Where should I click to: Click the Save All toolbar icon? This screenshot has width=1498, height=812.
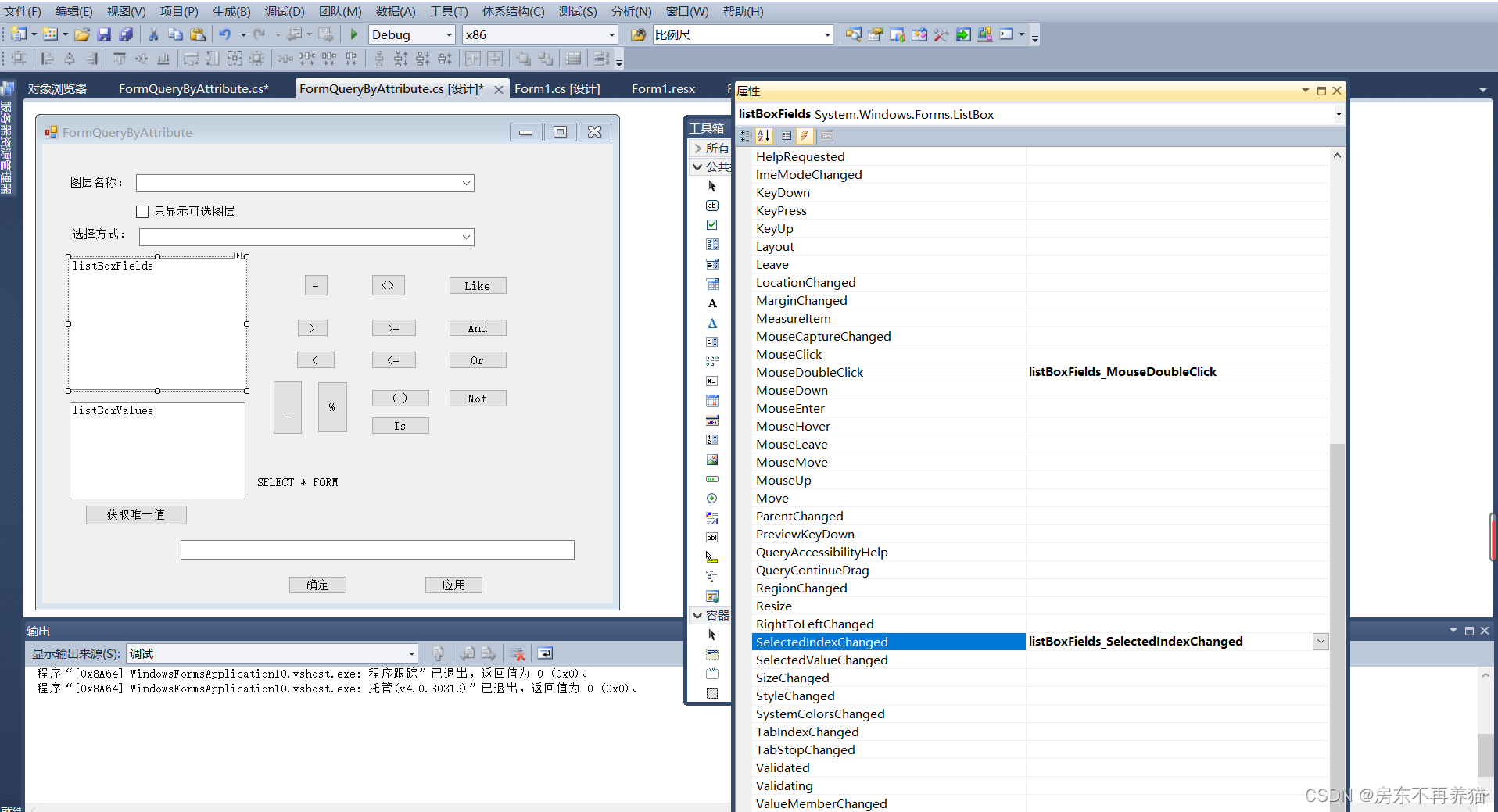click(x=125, y=34)
